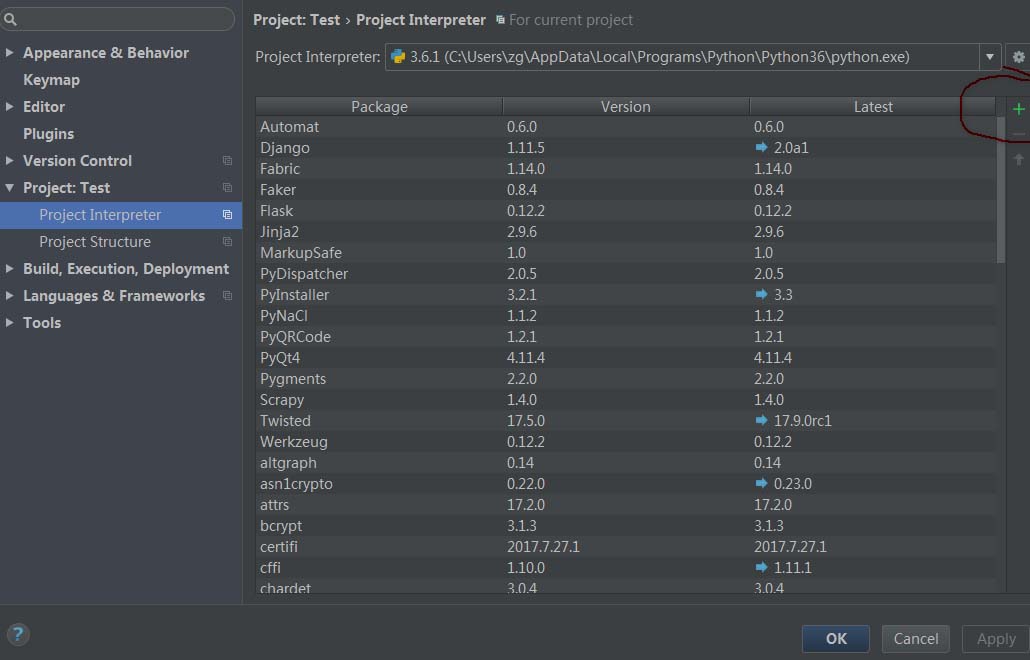Select the bcrypt package row

[625, 525]
